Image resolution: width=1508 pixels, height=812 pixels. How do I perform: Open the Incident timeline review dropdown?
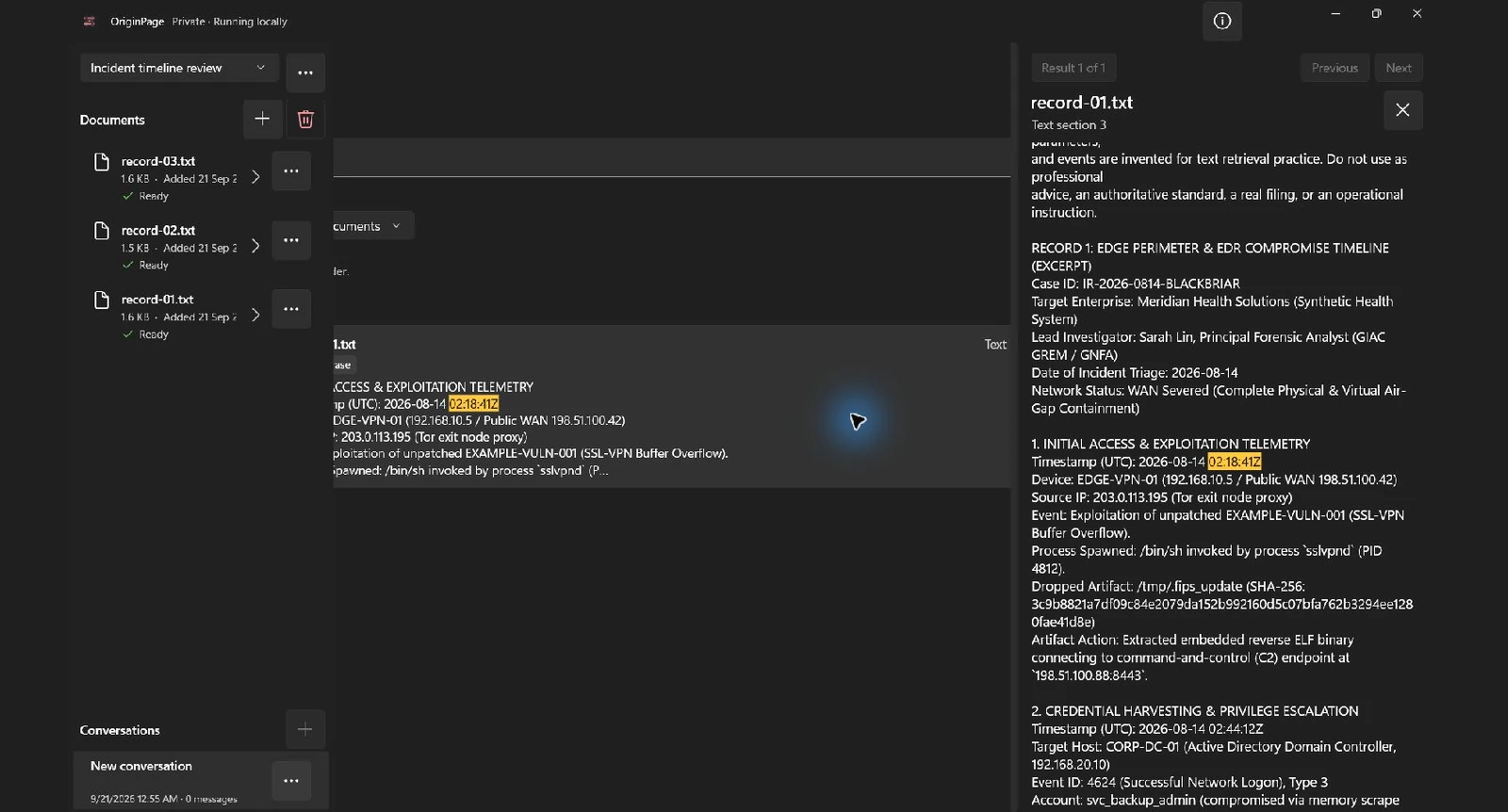179,68
